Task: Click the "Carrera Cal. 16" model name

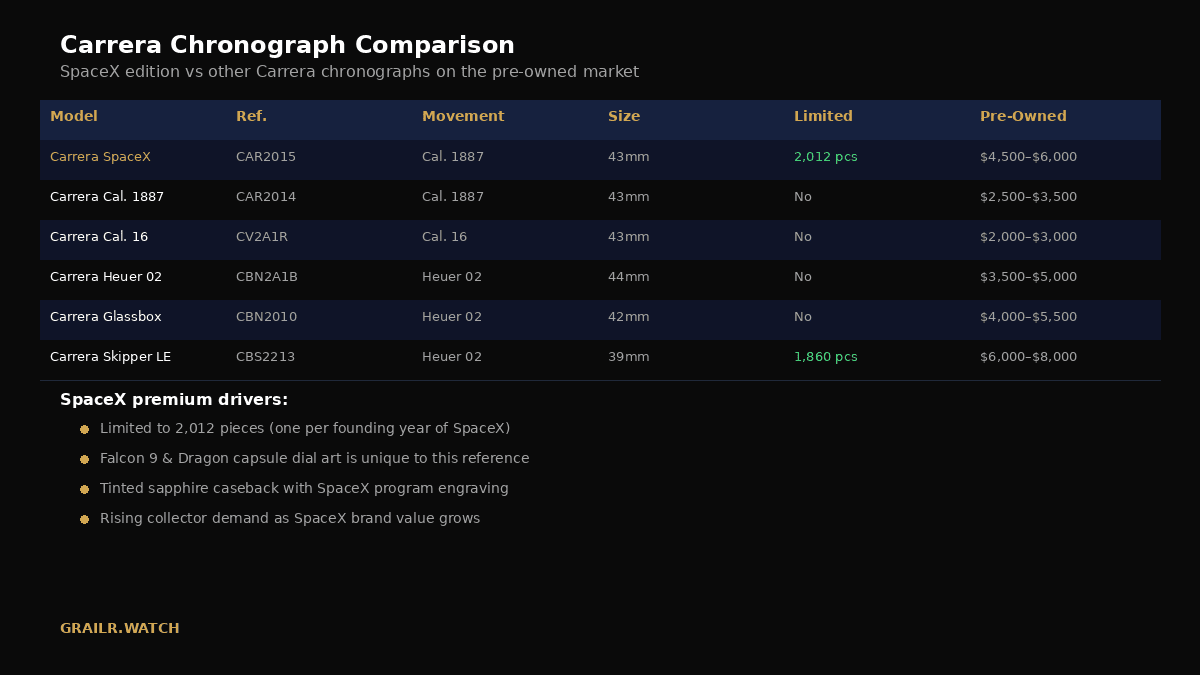Action: tap(99, 237)
